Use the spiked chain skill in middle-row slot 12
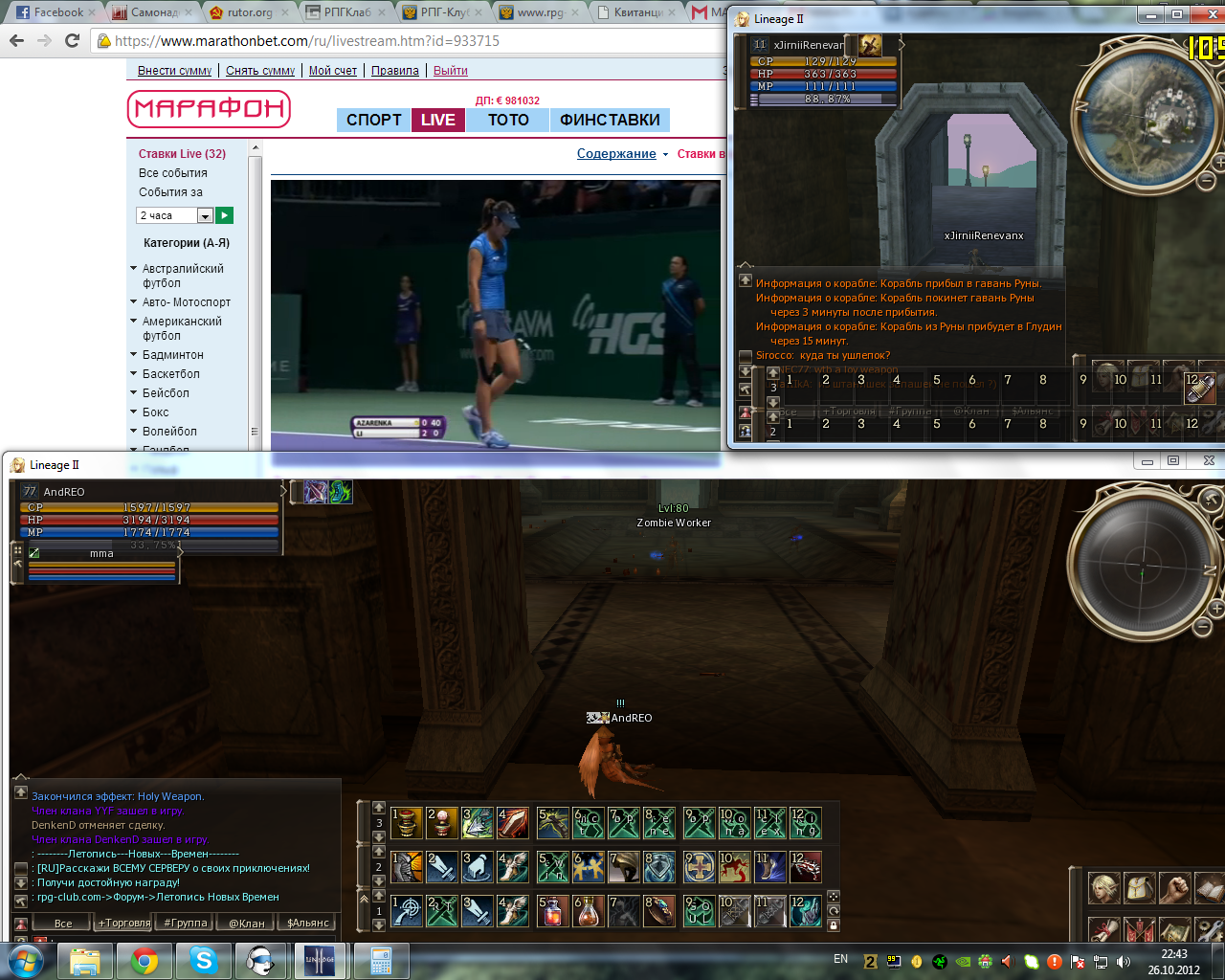1225x980 pixels. (805, 867)
